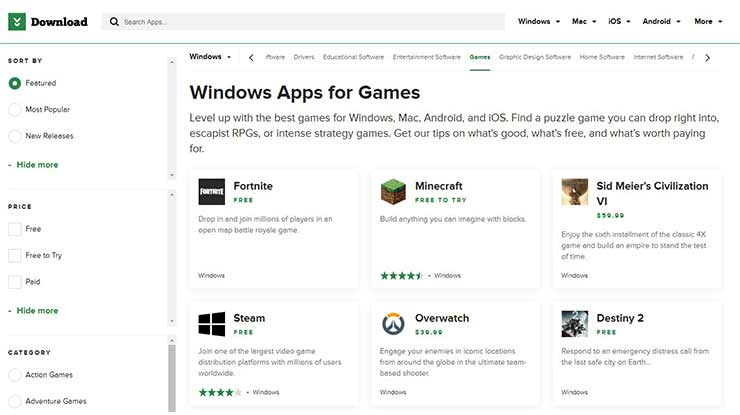Click Sort By panel scroll up arrow
This screenshot has width=740, height=415.
click(172, 62)
